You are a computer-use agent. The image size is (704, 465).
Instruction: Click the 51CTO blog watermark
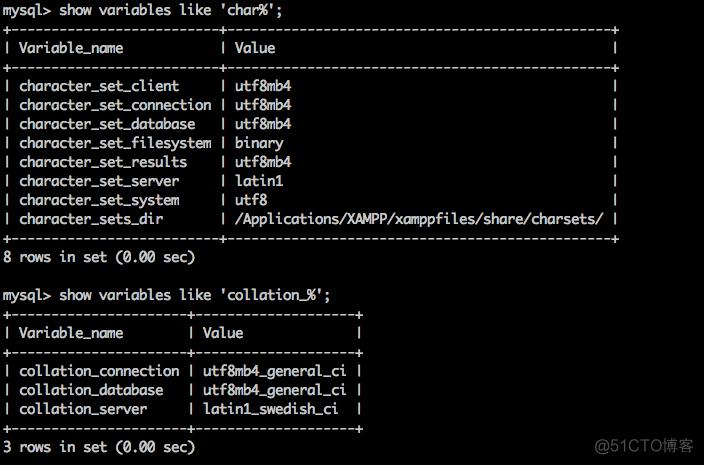pyautogui.click(x=644, y=446)
